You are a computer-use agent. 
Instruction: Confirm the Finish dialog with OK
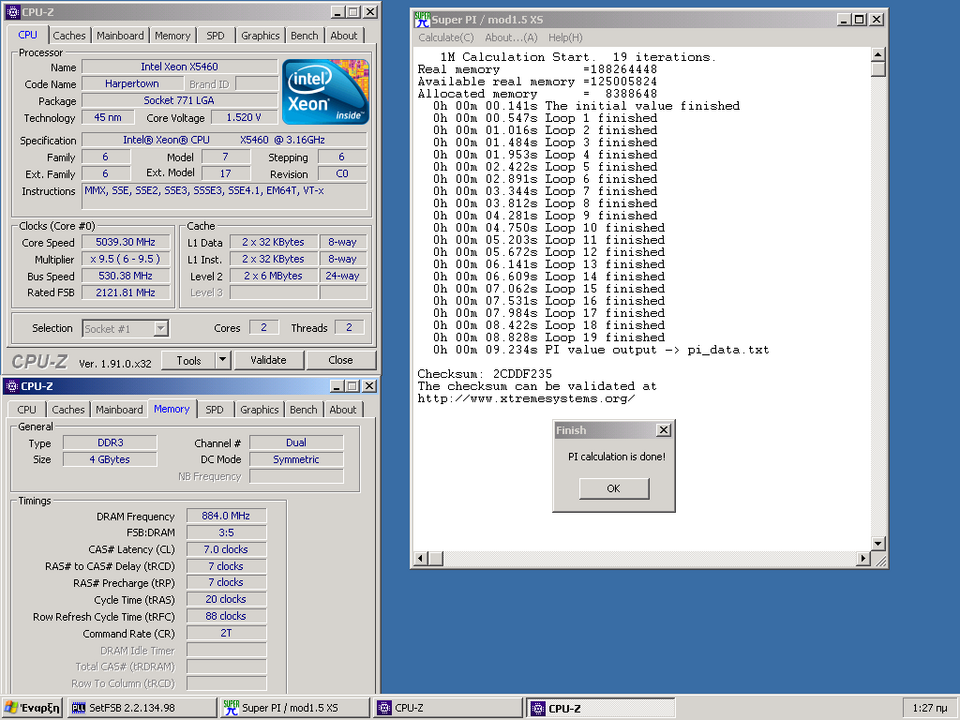point(613,488)
